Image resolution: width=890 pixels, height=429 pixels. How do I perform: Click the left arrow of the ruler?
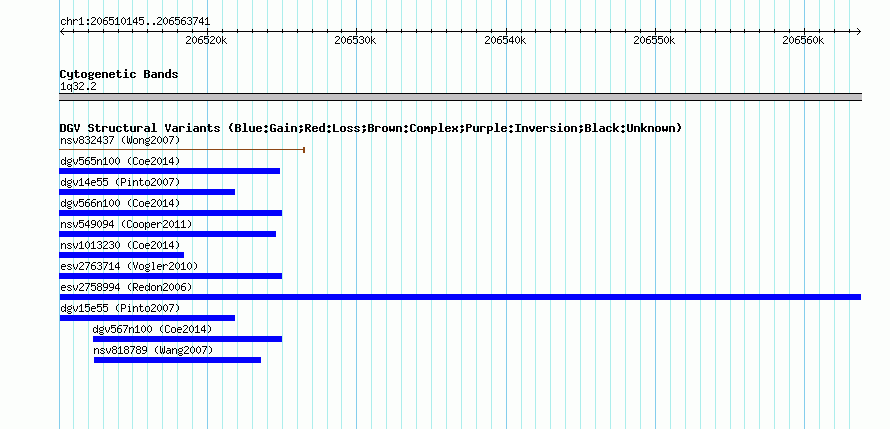[62, 31]
